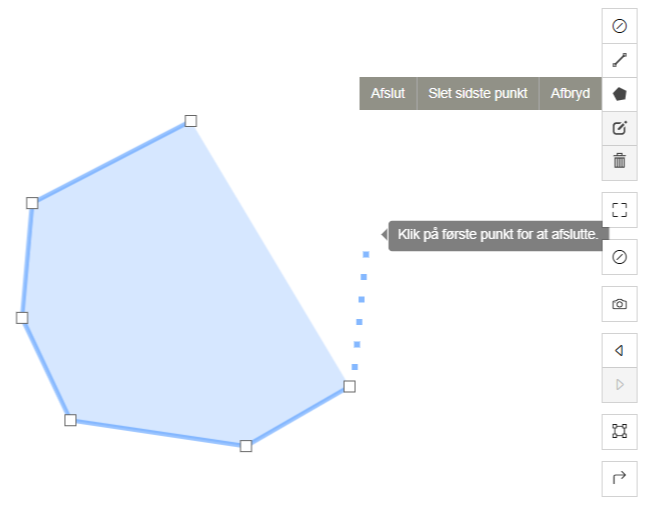
Task: Select the polygon drawing tool
Action: (x=619, y=94)
